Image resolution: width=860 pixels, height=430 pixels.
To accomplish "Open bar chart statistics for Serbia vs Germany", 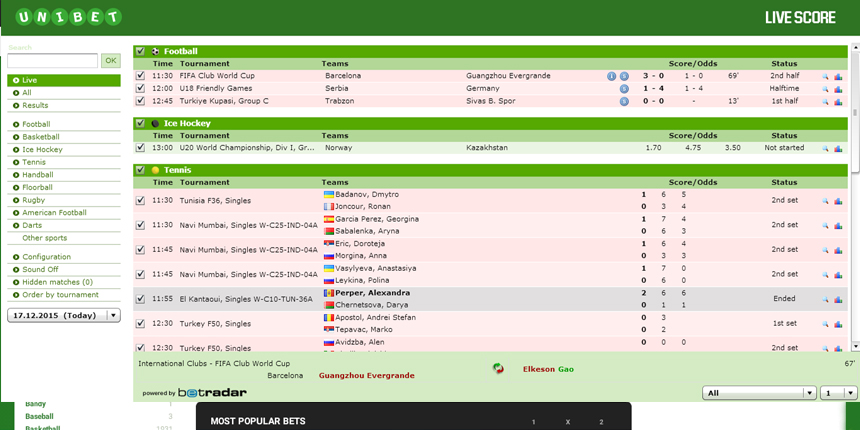I will tap(838, 89).
